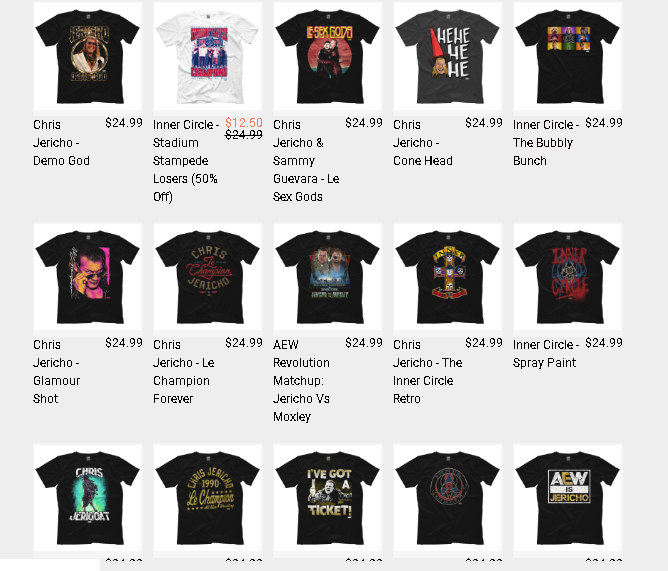Follow the Chris Jericho - Demo God title link

61,143
